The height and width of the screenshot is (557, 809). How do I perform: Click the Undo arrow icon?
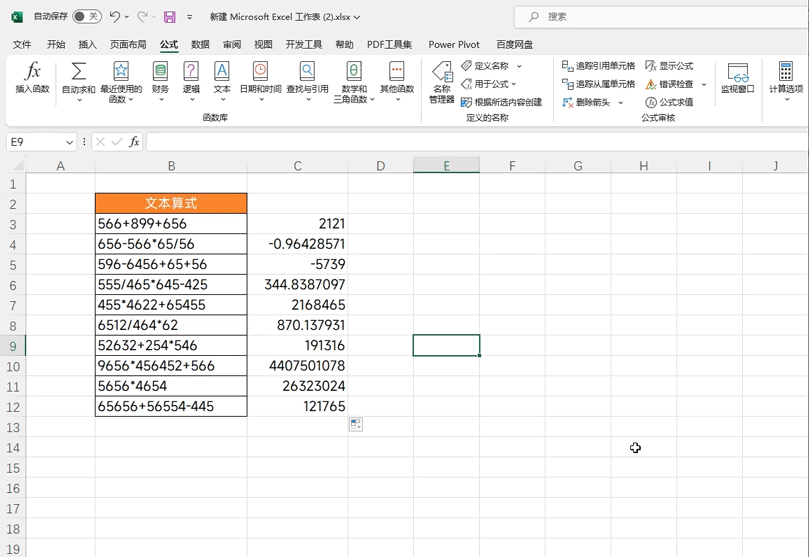click(x=115, y=17)
